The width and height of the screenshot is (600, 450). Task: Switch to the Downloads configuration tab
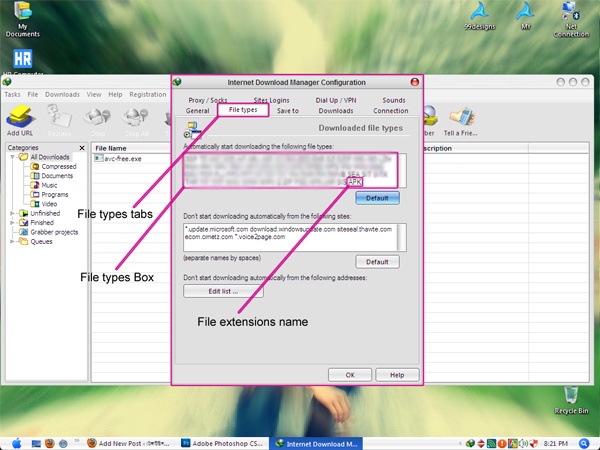(x=336, y=111)
